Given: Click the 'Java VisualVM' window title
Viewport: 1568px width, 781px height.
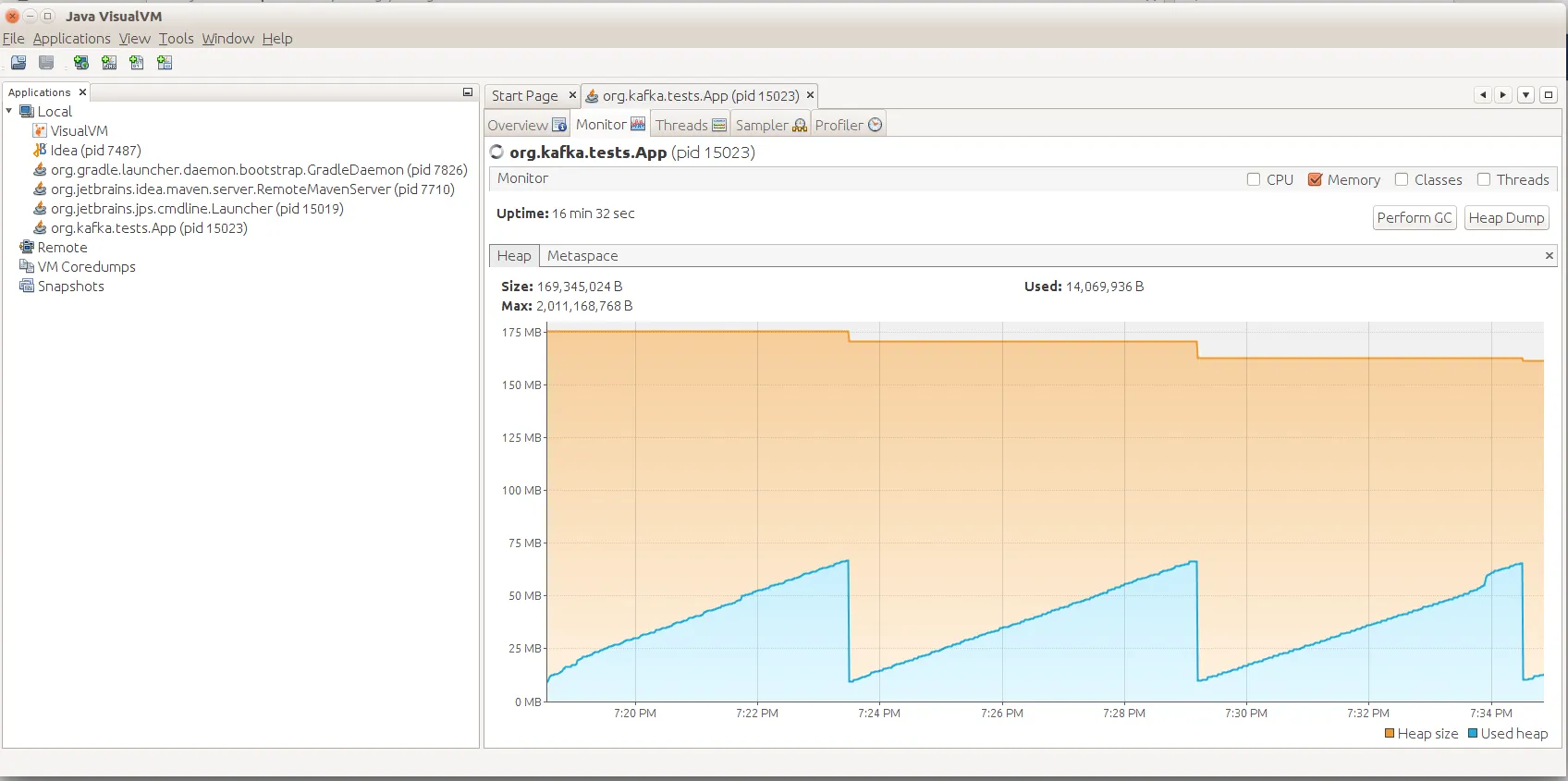Looking at the screenshot, I should pos(114,17).
